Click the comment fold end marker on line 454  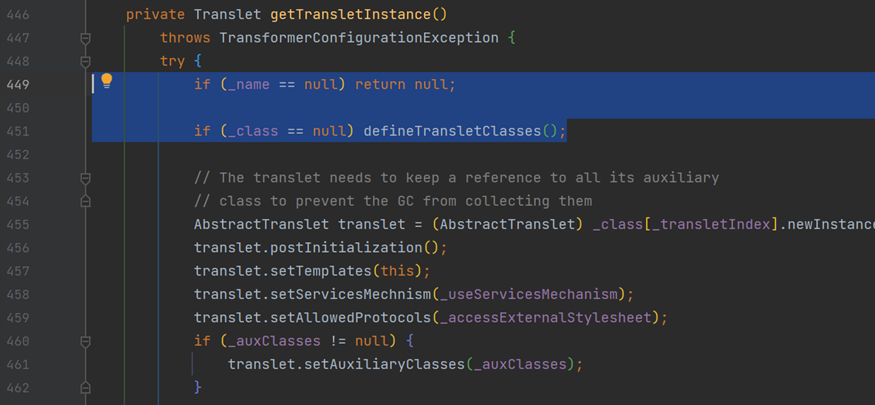85,201
